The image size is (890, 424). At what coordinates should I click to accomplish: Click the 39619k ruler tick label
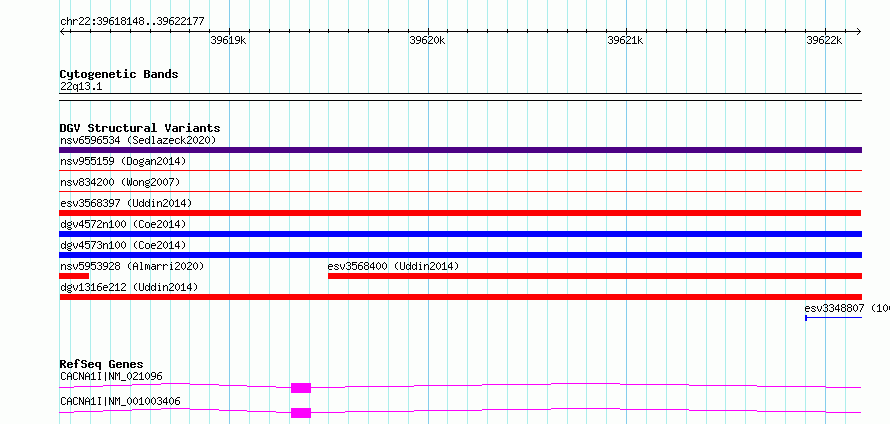pos(228,40)
